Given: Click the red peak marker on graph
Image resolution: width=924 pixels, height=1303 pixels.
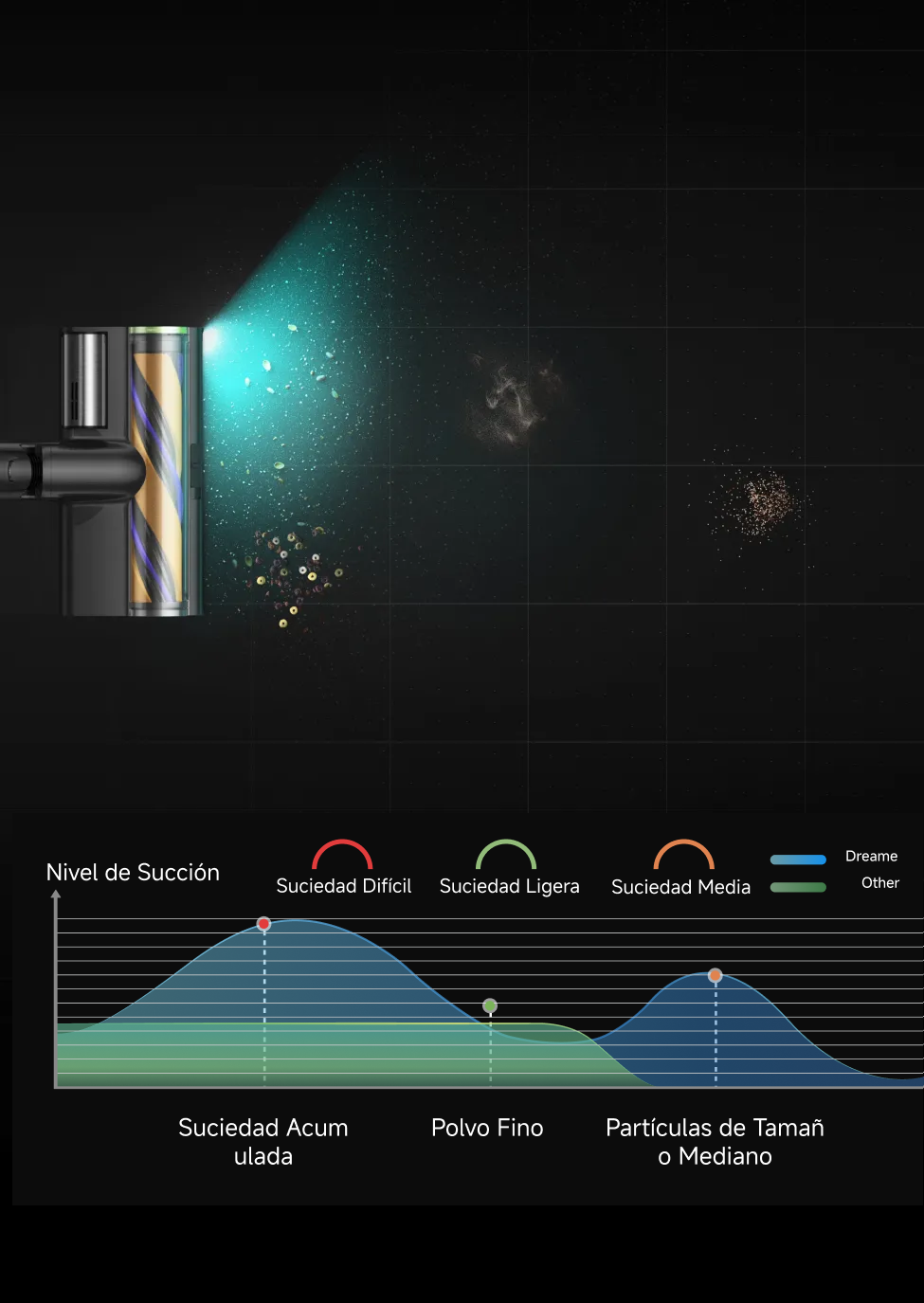Looking at the screenshot, I should (264, 923).
